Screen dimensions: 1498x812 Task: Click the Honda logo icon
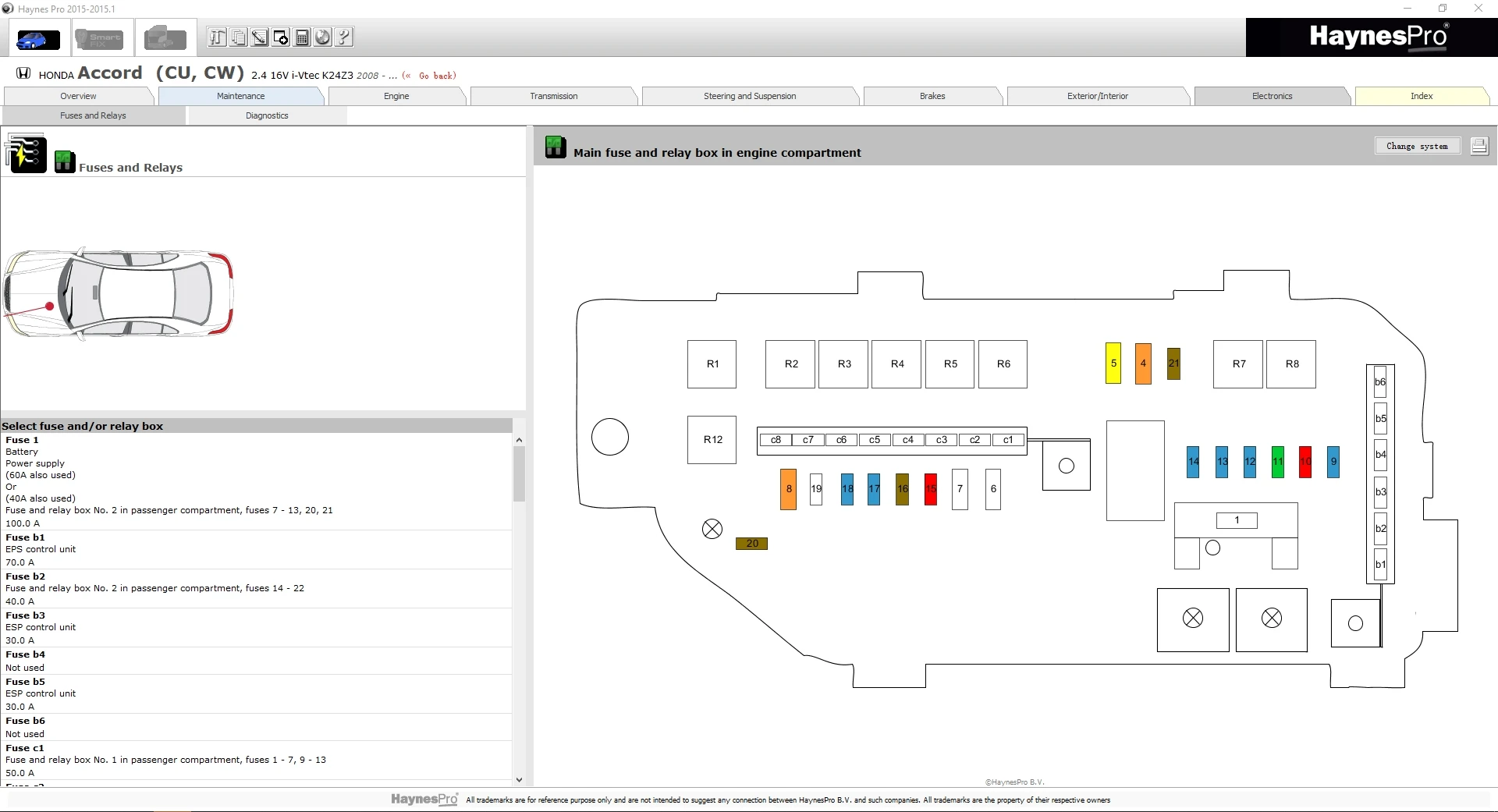click(23, 73)
